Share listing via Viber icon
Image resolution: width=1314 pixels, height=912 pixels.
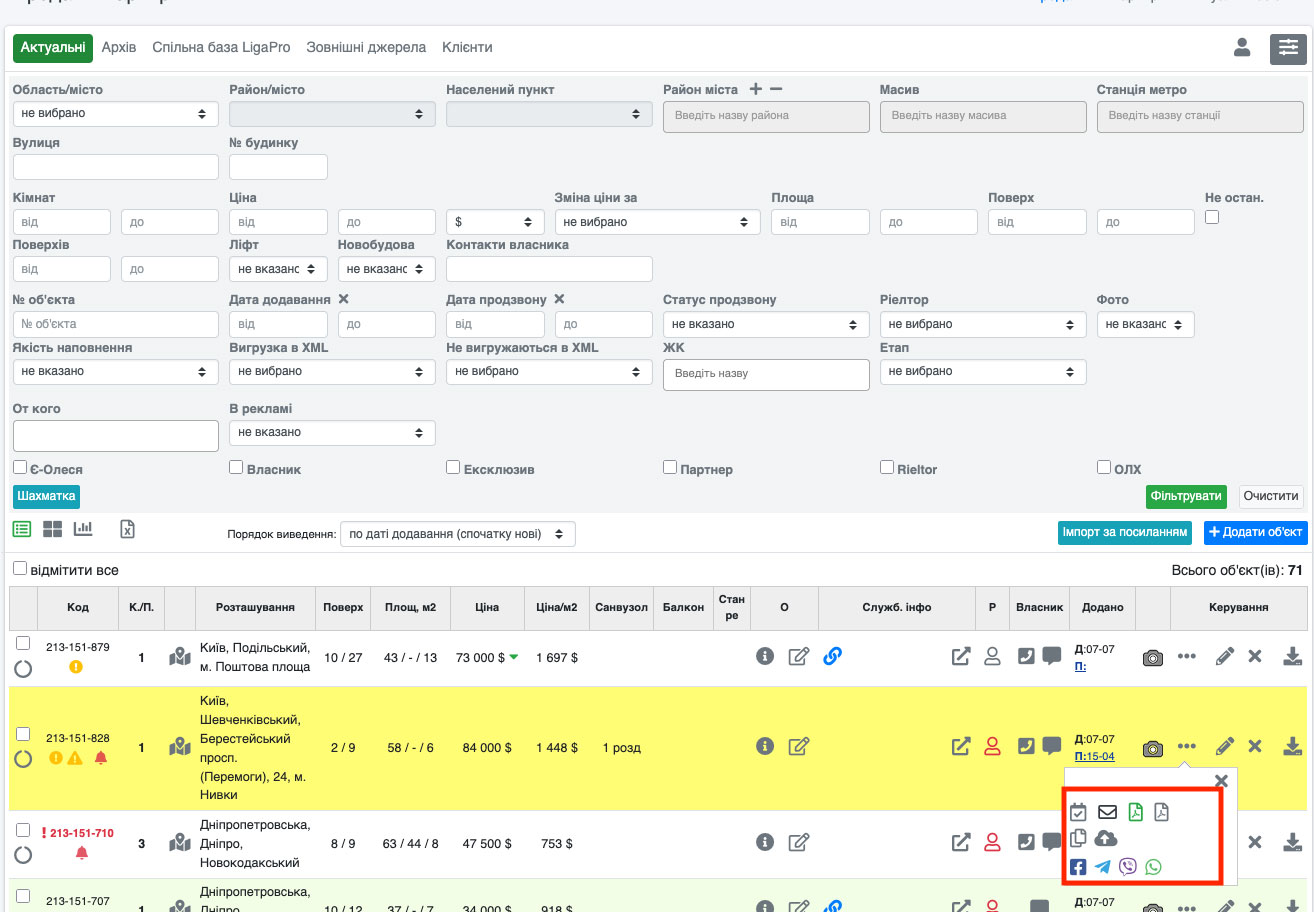1129,867
